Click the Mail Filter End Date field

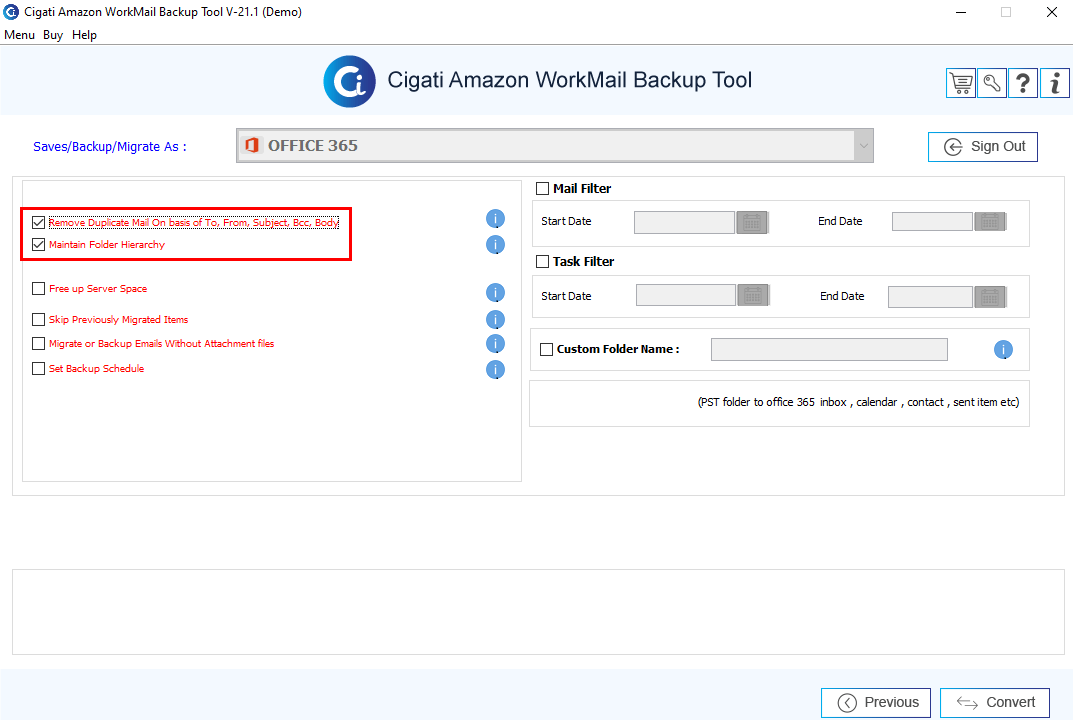coord(933,222)
